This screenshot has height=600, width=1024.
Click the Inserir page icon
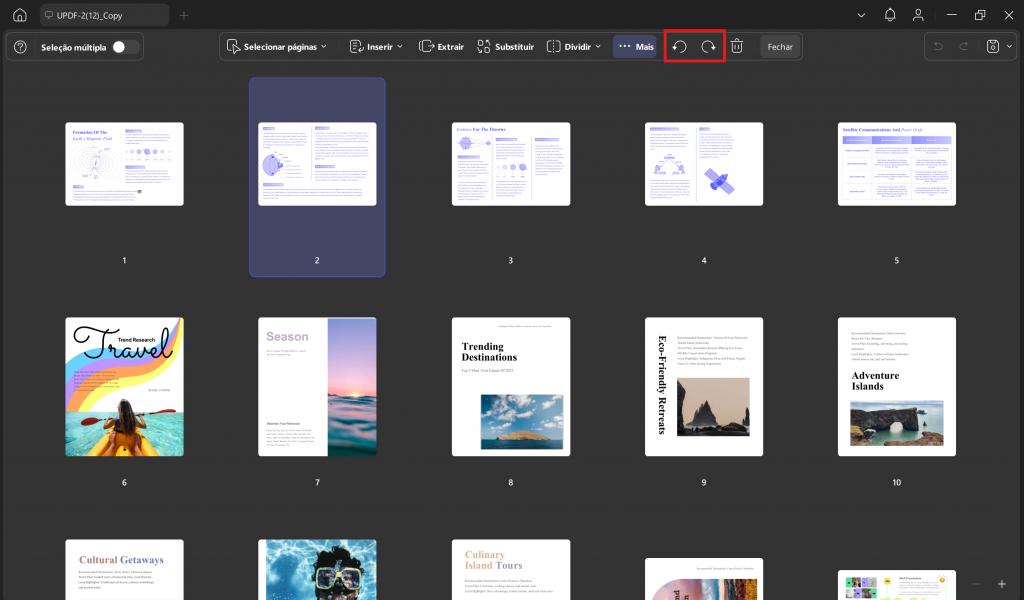click(356, 46)
